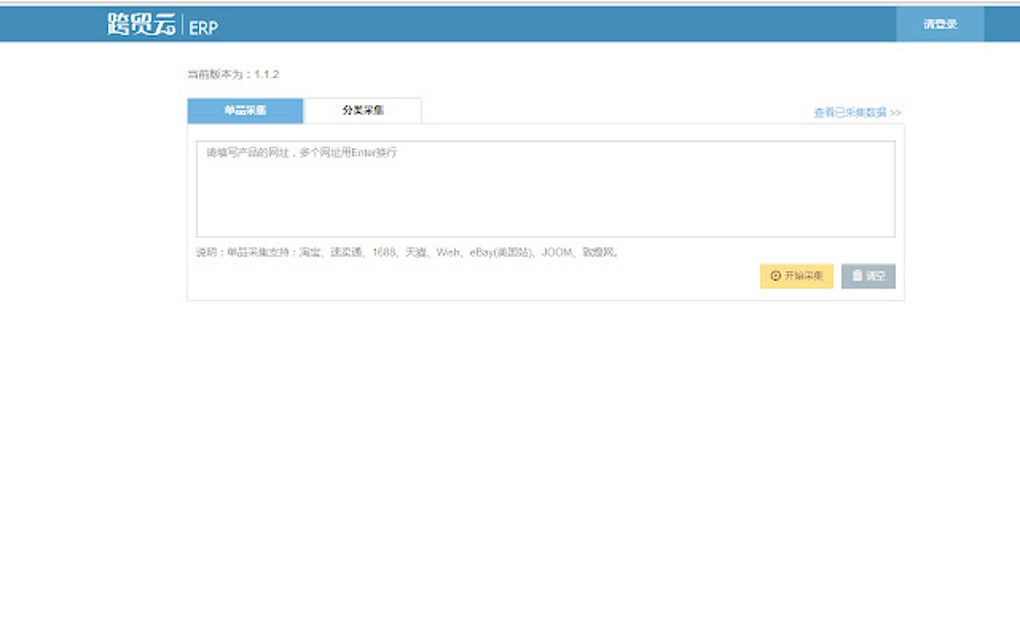Screen dimensions: 1020x638
Task: Clear the input with the 清空 button
Action: tap(868, 276)
